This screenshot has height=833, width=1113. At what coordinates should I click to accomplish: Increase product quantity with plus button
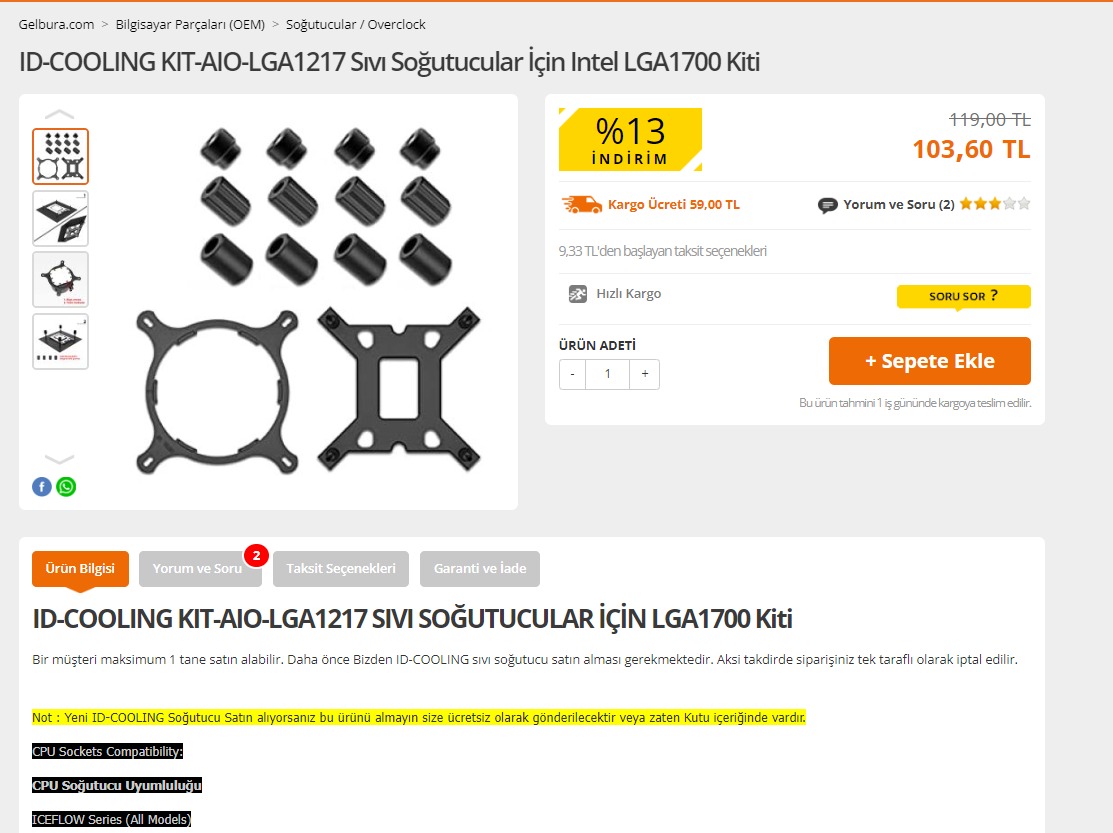click(645, 374)
